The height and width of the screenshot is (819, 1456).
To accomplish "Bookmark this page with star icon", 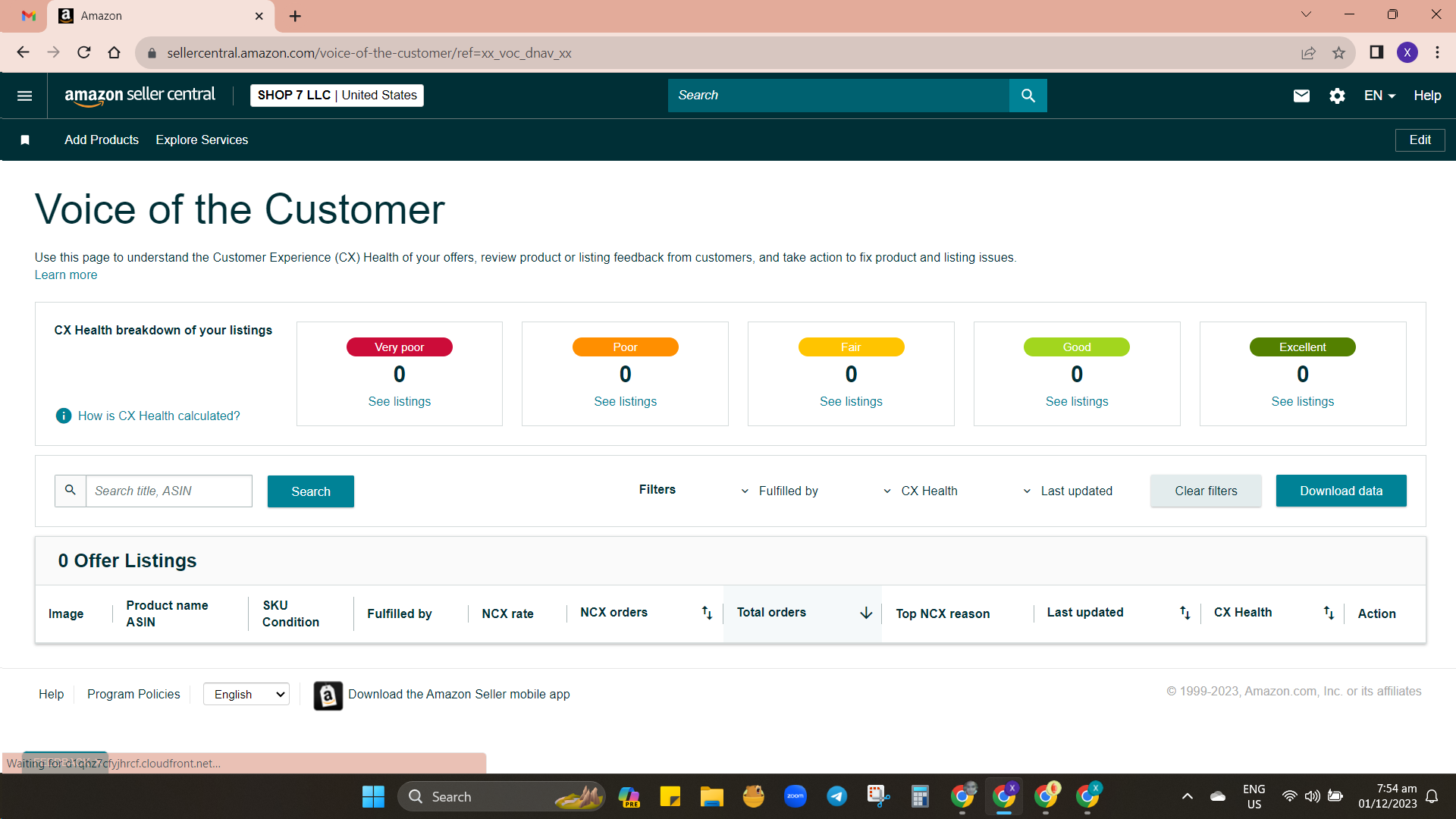I will (1338, 52).
